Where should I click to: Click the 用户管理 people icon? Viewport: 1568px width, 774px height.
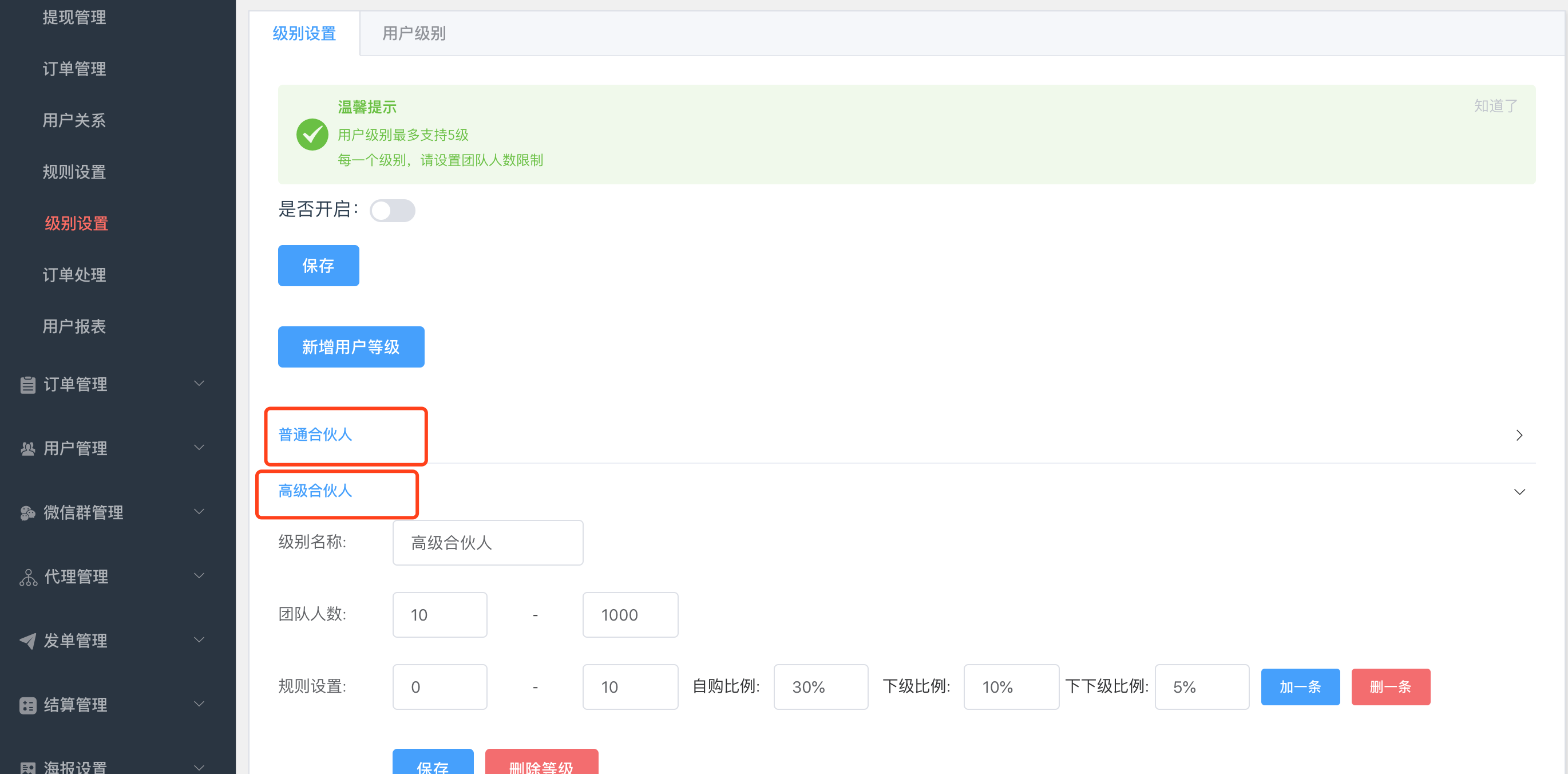tap(27, 449)
